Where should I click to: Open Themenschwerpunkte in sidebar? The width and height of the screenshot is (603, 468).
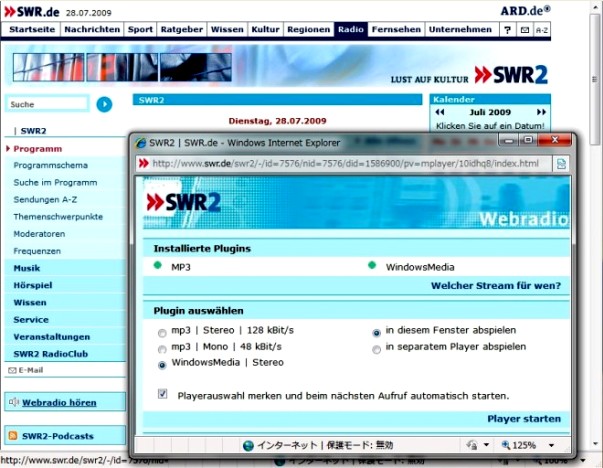(x=58, y=217)
